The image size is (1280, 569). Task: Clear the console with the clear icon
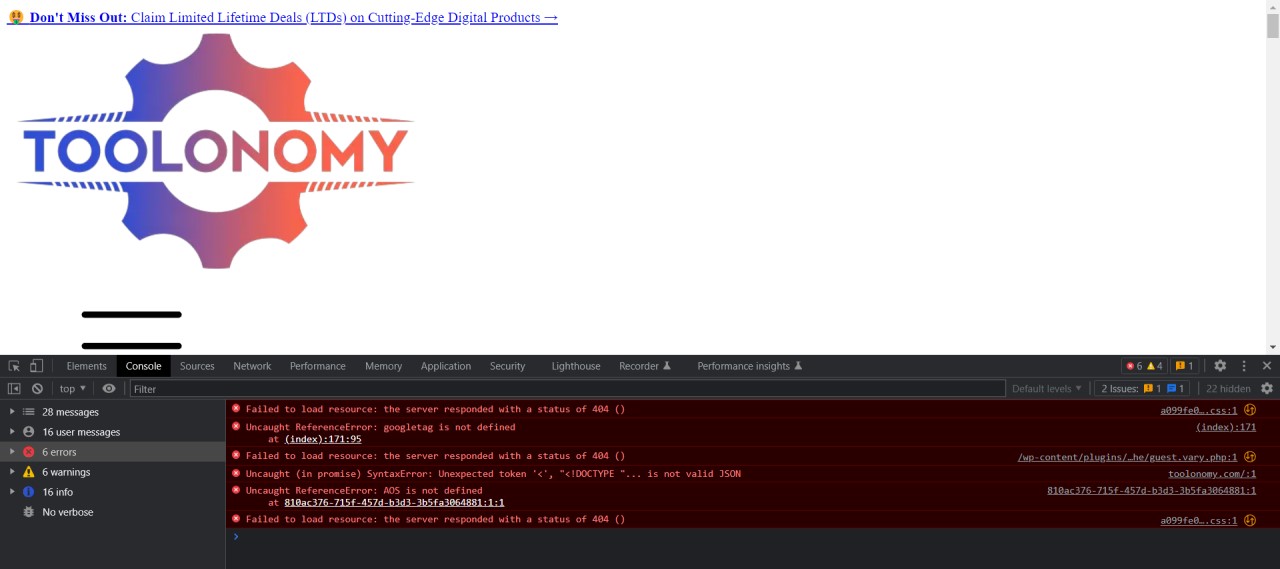[37, 388]
